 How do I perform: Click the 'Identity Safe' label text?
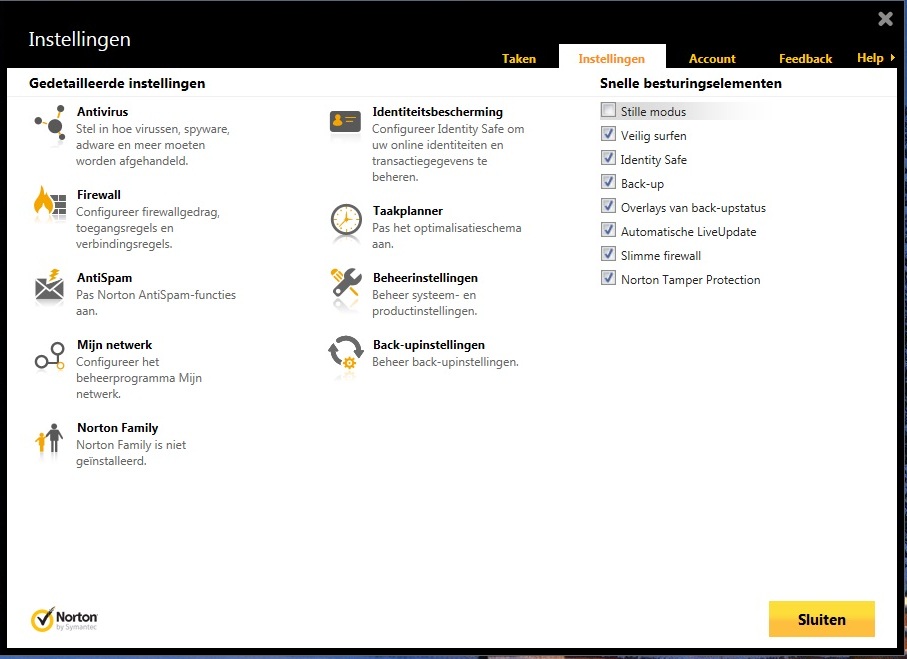pyautogui.click(x=654, y=160)
